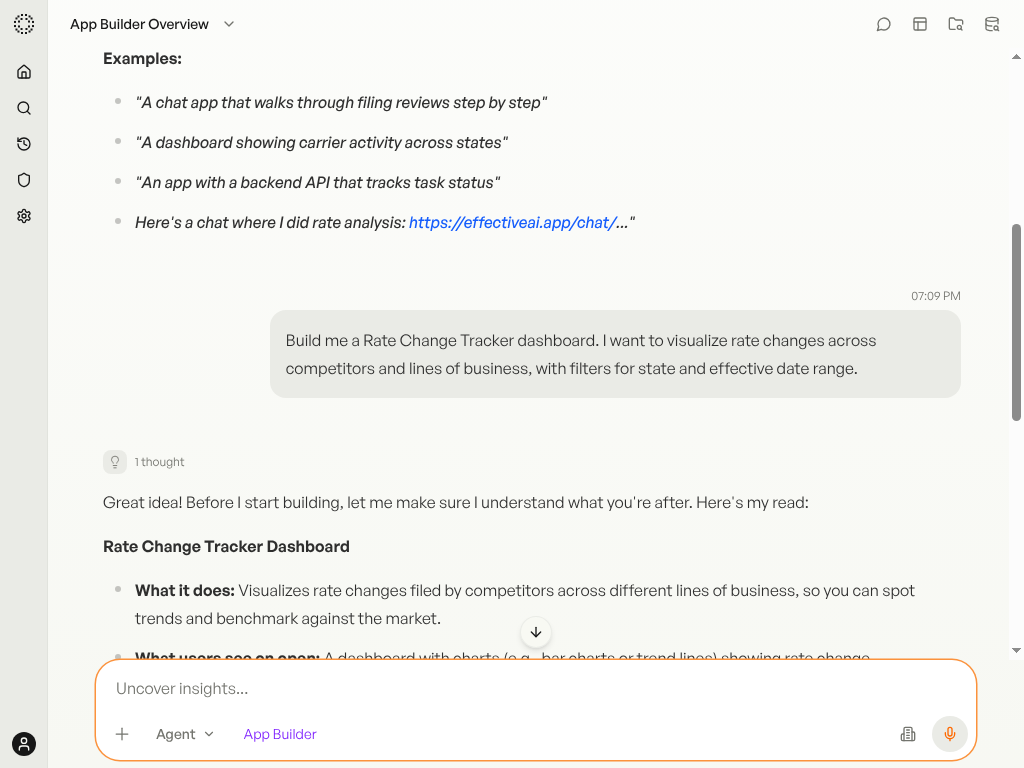Open the Agent mode dropdown
Screen dimensions: 1024x768
pyautogui.click(x=185, y=734)
